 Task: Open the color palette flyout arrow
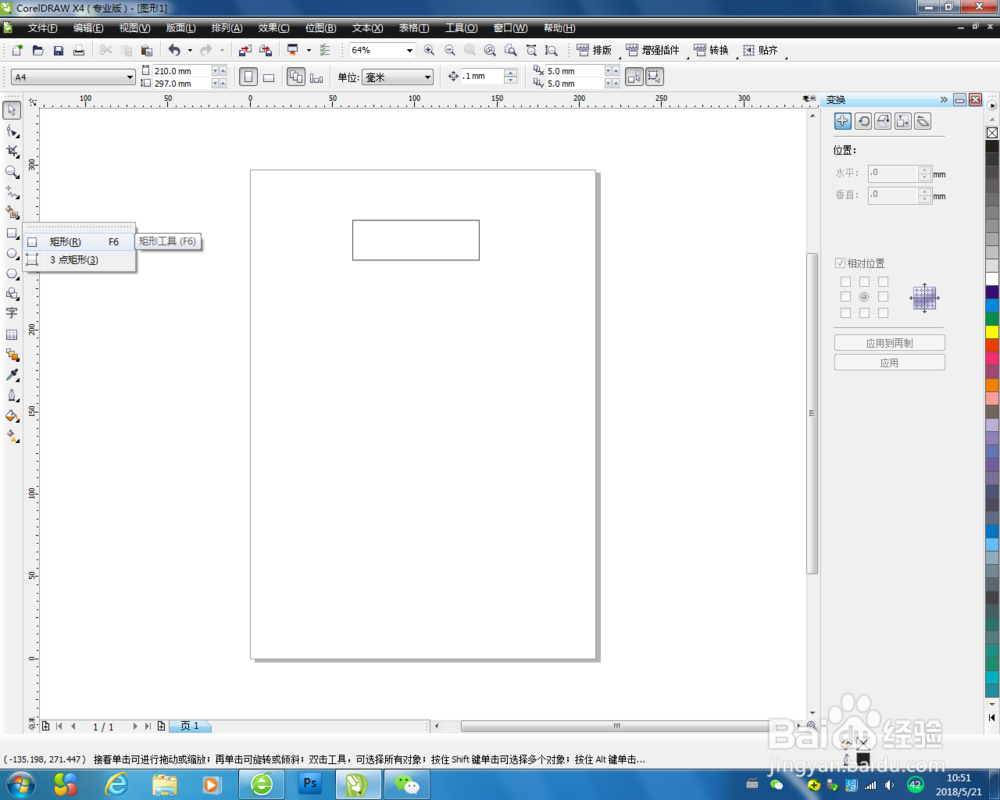click(992, 105)
